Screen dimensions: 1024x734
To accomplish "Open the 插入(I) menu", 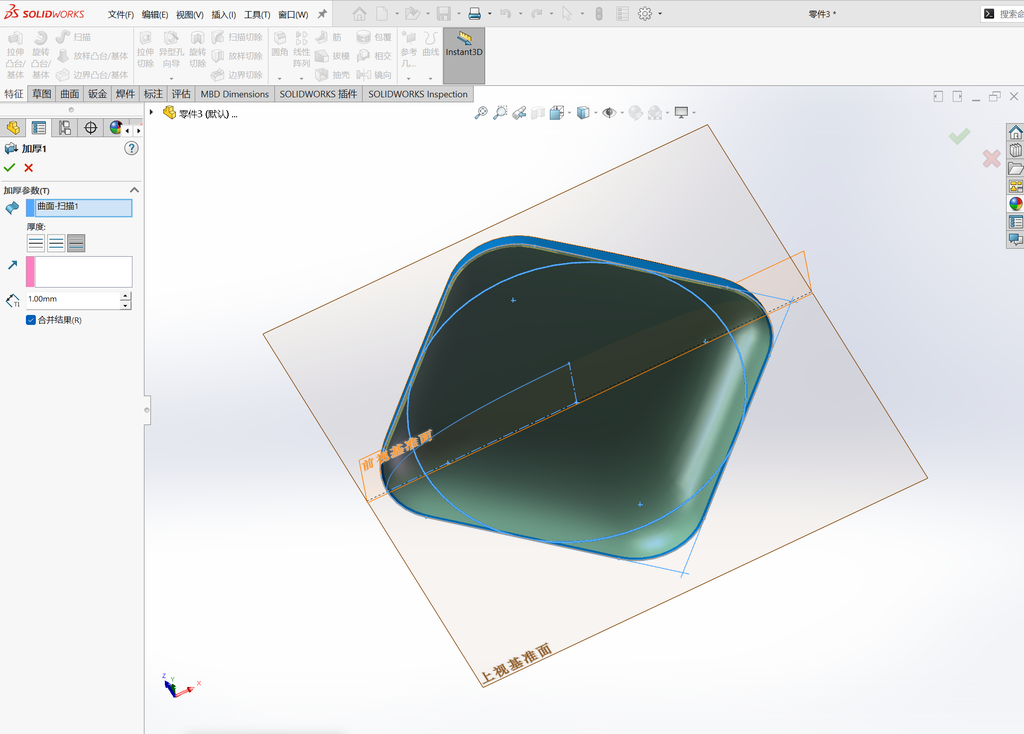I will [223, 14].
